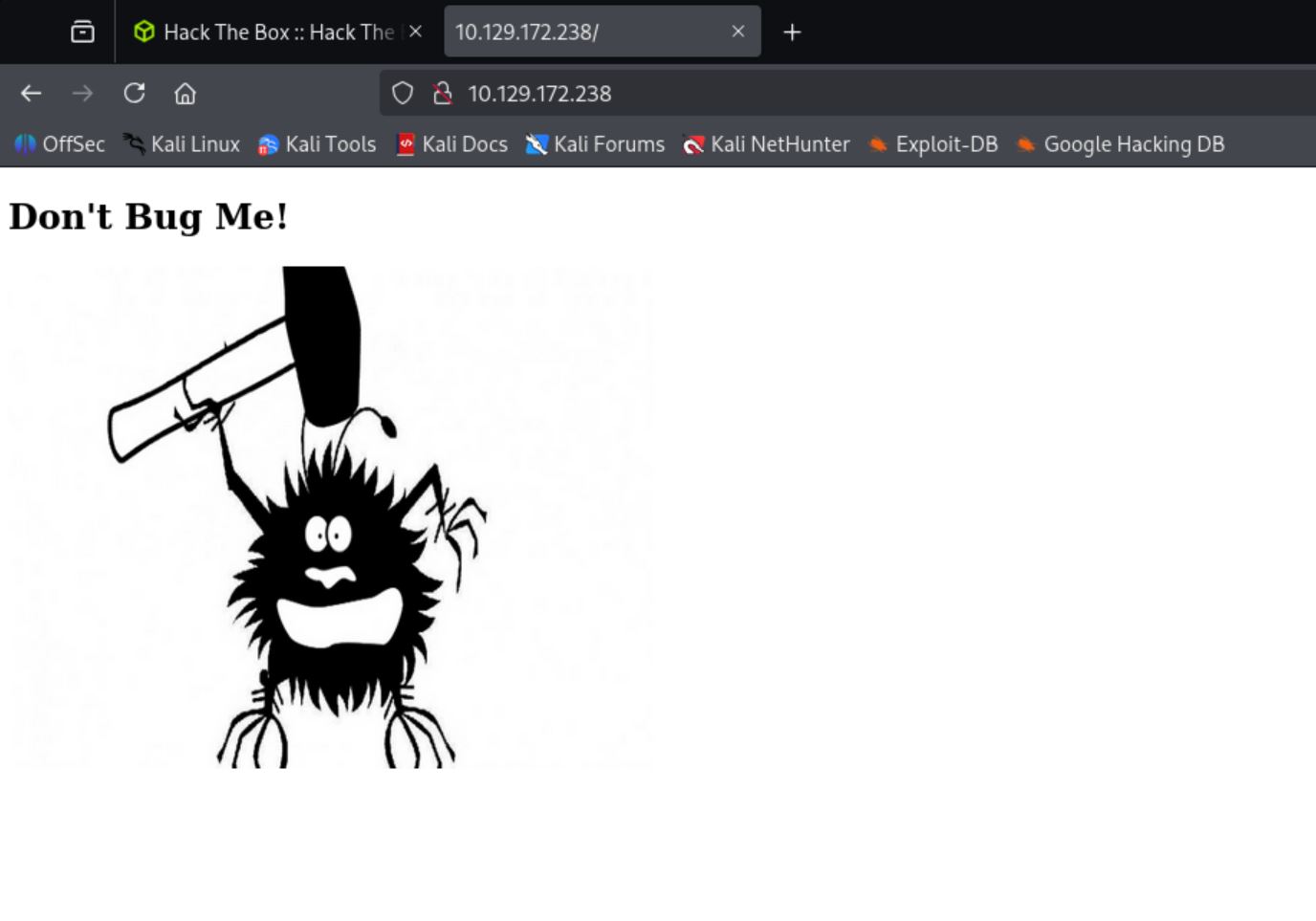Open the Kali Docs bookmark

[x=452, y=144]
